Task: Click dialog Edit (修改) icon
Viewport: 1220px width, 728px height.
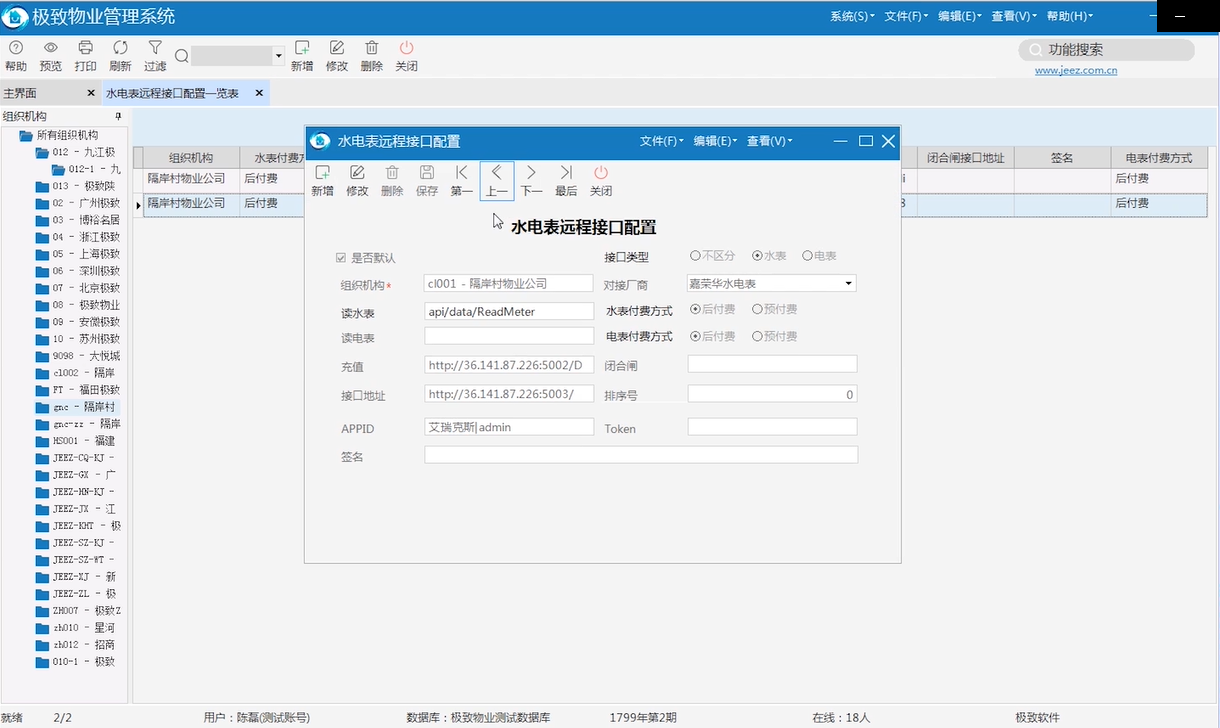Action: tap(357, 173)
